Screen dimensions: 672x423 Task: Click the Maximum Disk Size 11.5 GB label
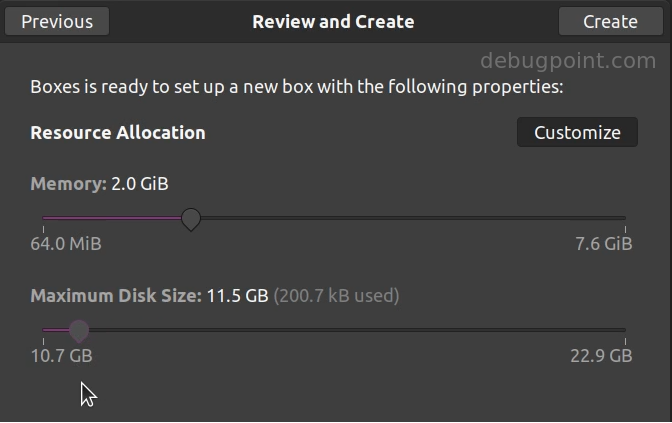149,296
